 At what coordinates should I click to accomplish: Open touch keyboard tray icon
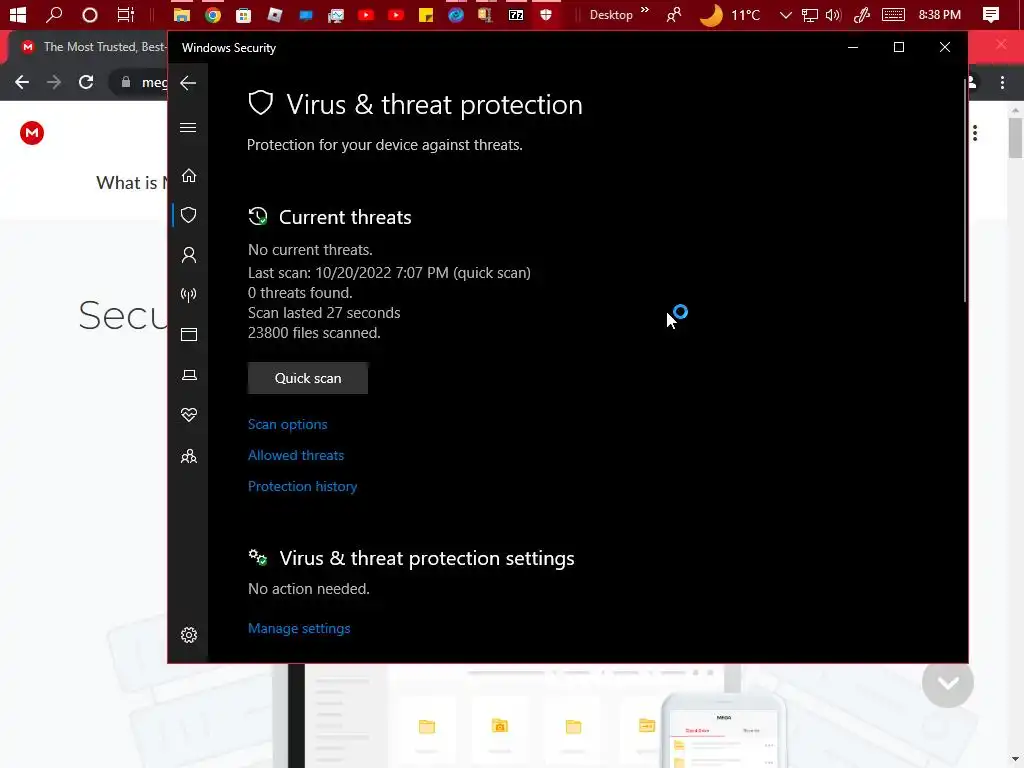(893, 14)
